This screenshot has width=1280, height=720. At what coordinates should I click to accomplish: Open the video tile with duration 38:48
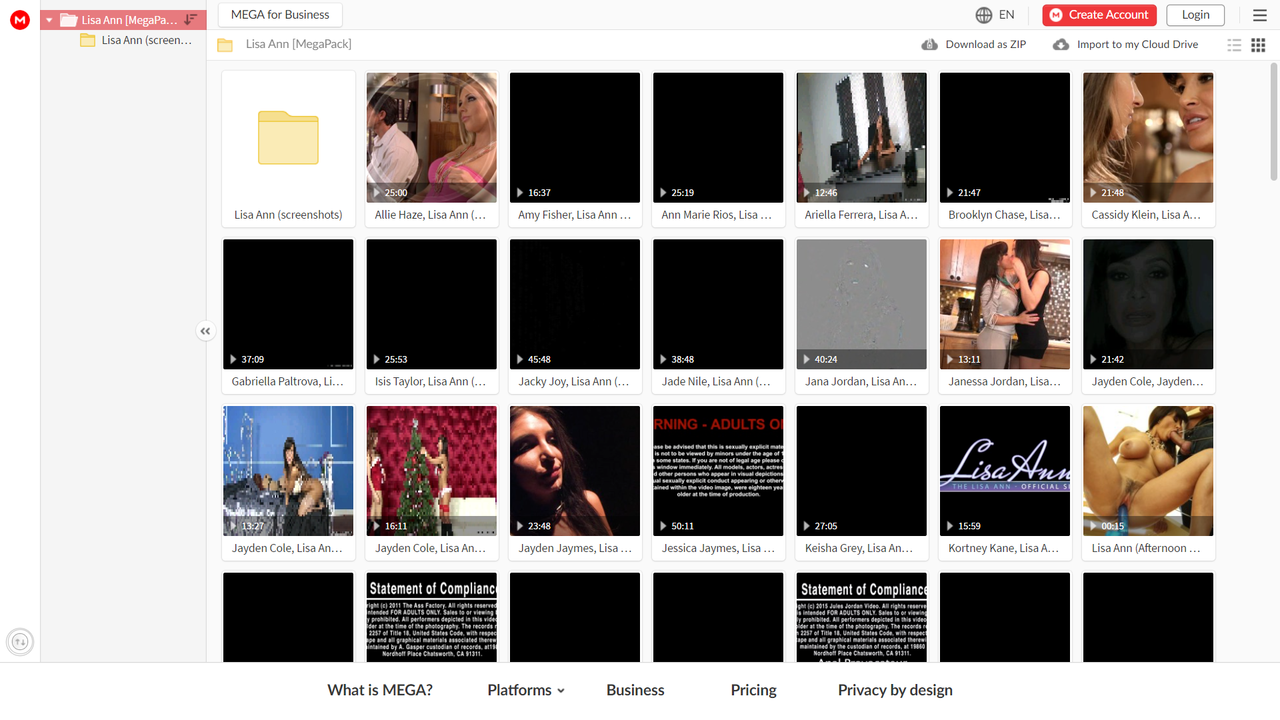pos(718,316)
